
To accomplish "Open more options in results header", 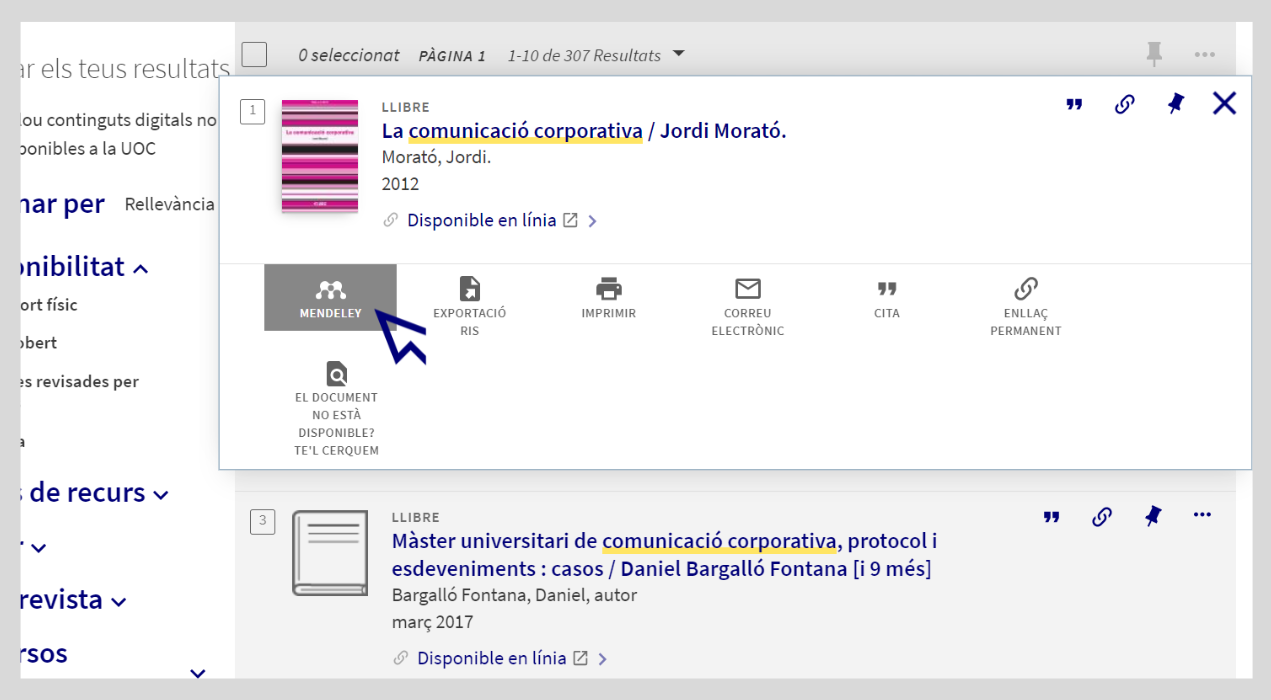I will coord(1205,55).
